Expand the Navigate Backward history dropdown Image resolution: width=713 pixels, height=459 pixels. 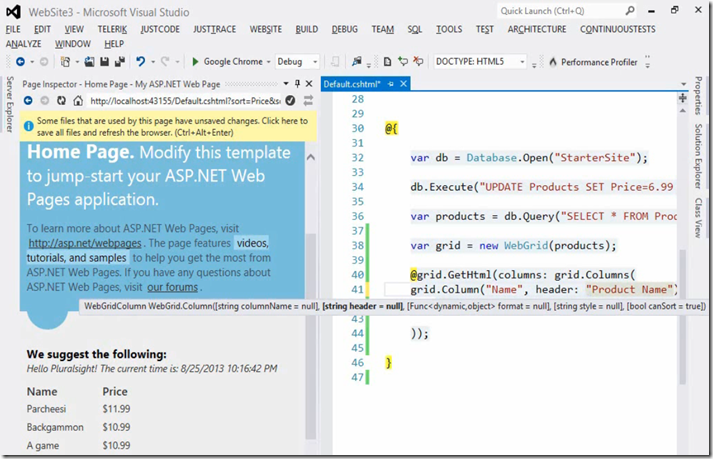[32, 62]
